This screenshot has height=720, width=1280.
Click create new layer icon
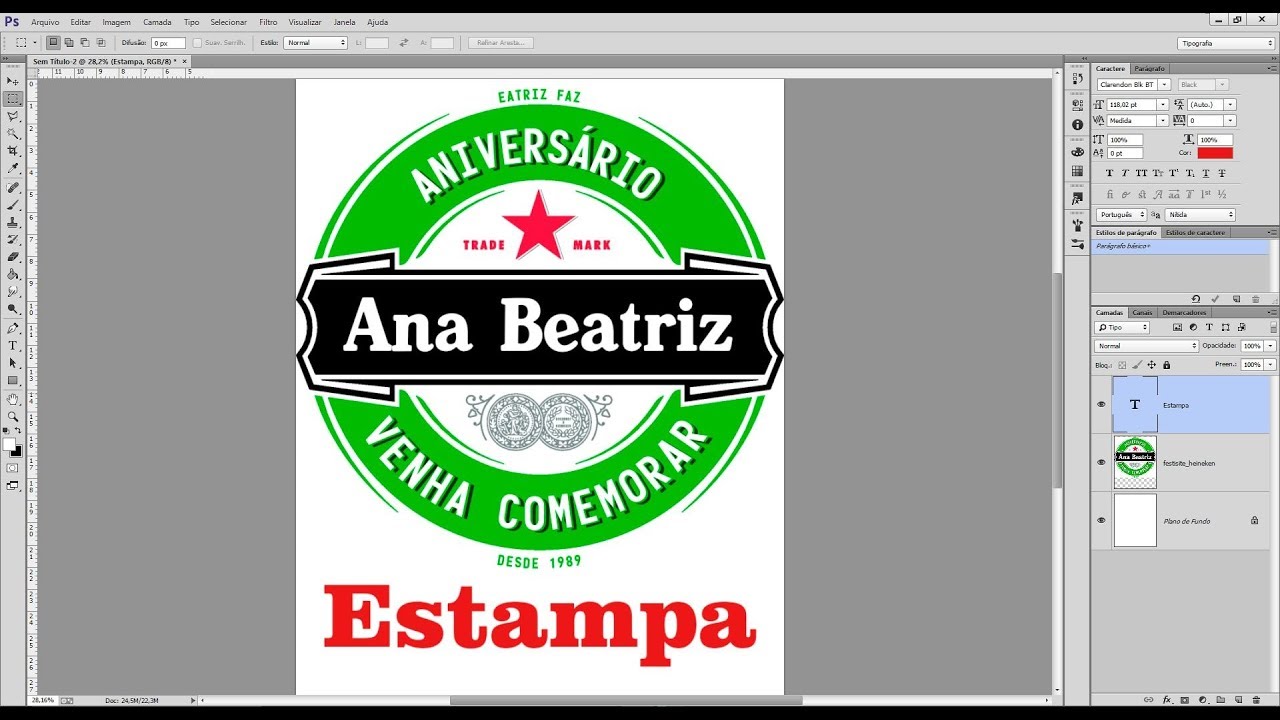pos(1238,700)
